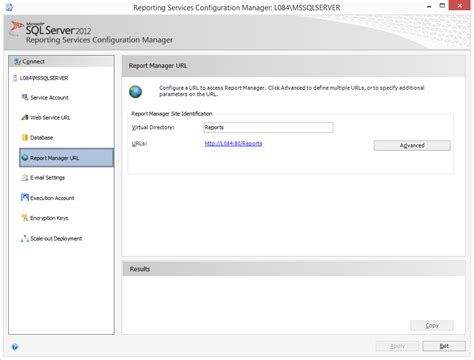Viewport: 474px width, 360px height.
Task: Click the Connect icon in sidebar
Action: point(17,61)
